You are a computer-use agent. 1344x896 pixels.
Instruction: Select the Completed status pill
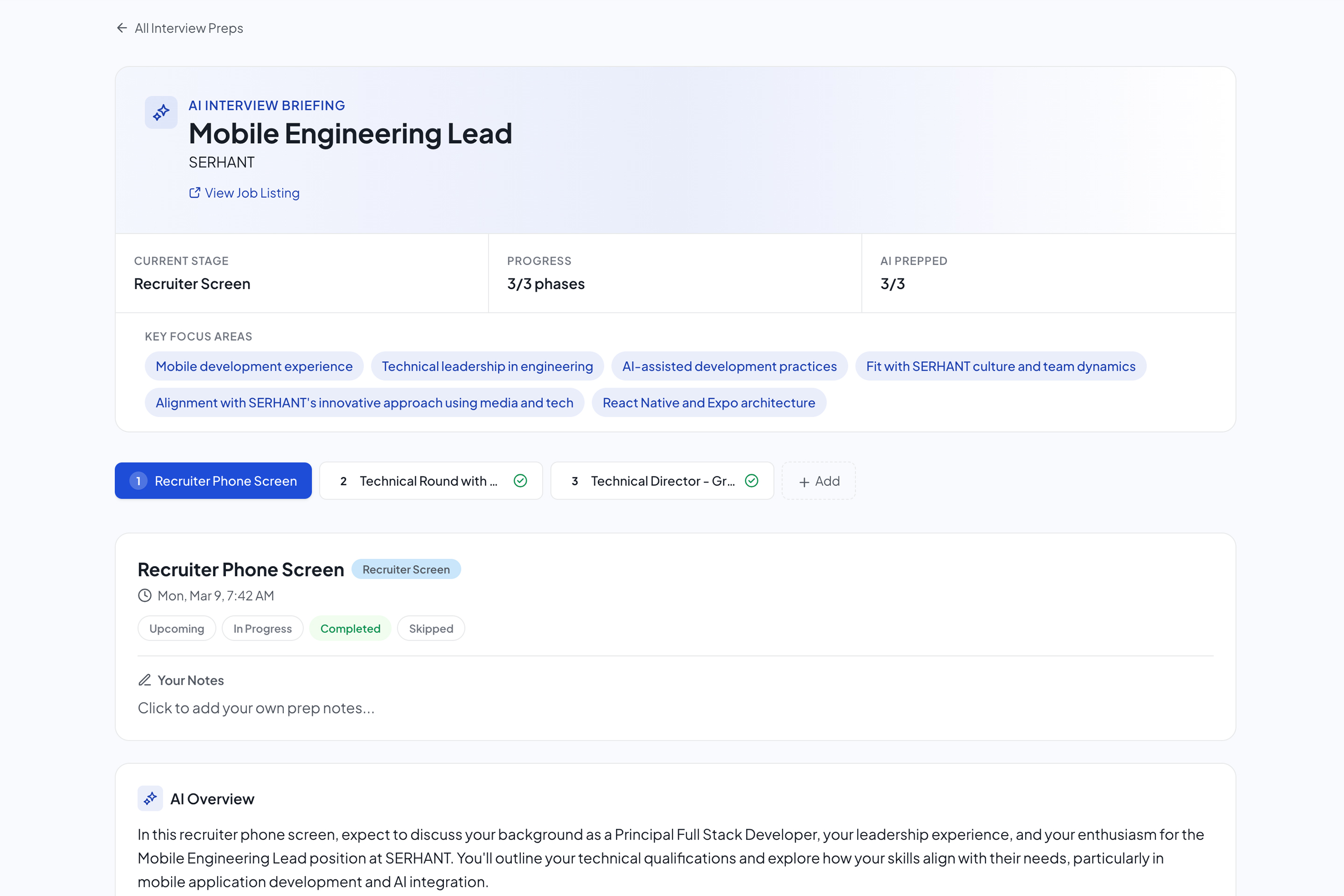pos(350,629)
